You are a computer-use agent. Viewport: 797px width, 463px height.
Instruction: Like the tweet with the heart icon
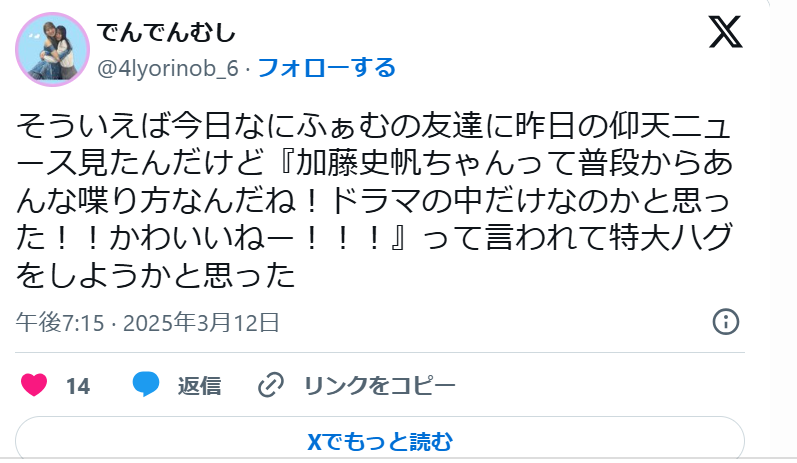tap(34, 385)
